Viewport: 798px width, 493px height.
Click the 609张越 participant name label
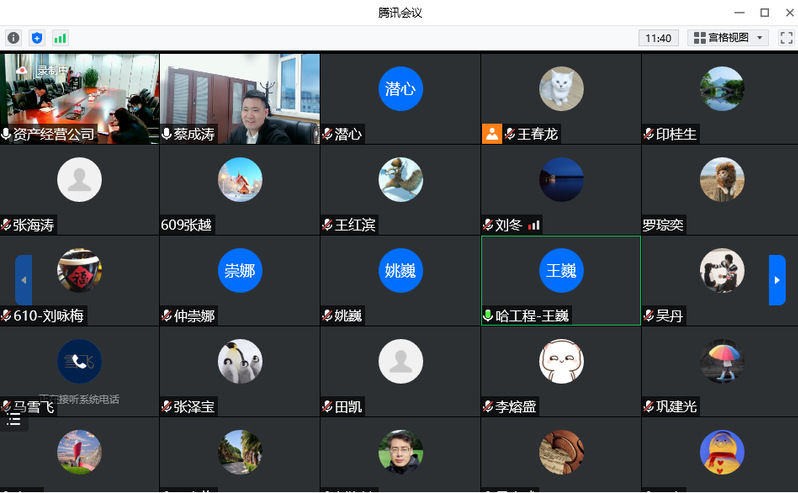coord(186,225)
